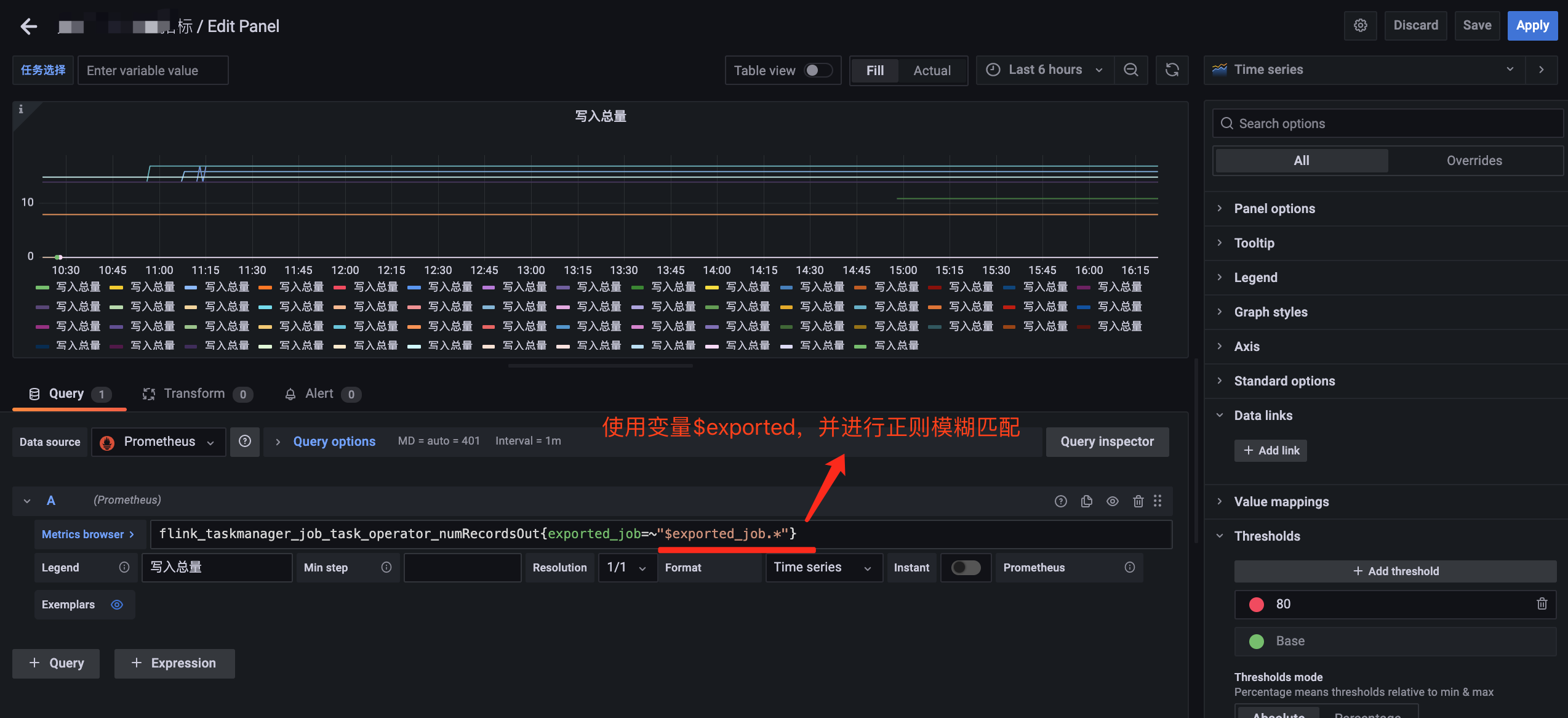
Task: Switch to the Transform tab
Action: coord(194,393)
